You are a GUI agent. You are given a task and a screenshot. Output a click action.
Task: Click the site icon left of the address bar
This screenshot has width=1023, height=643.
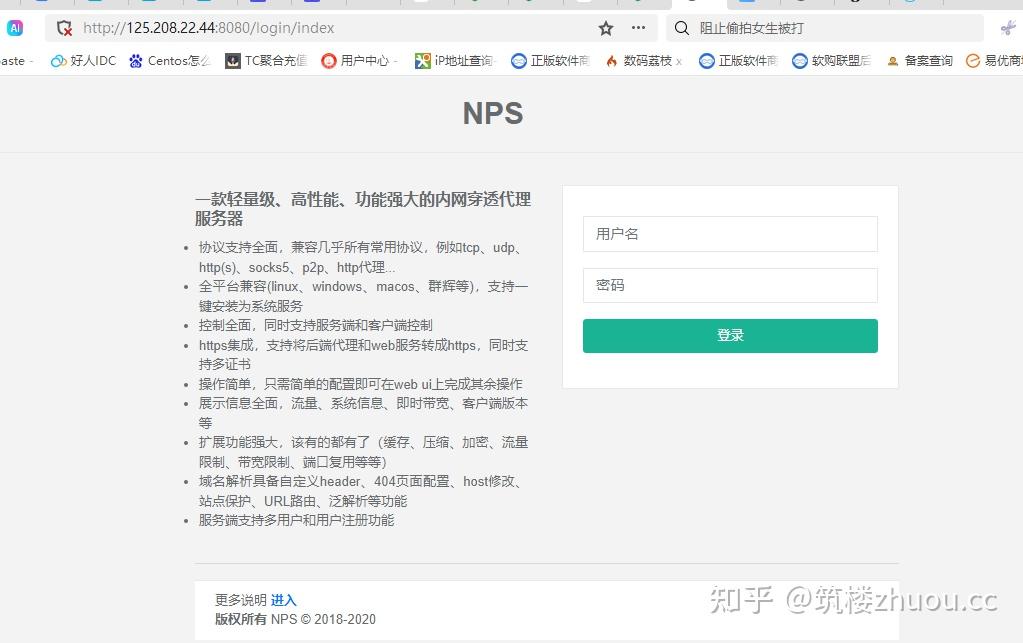coord(62,28)
